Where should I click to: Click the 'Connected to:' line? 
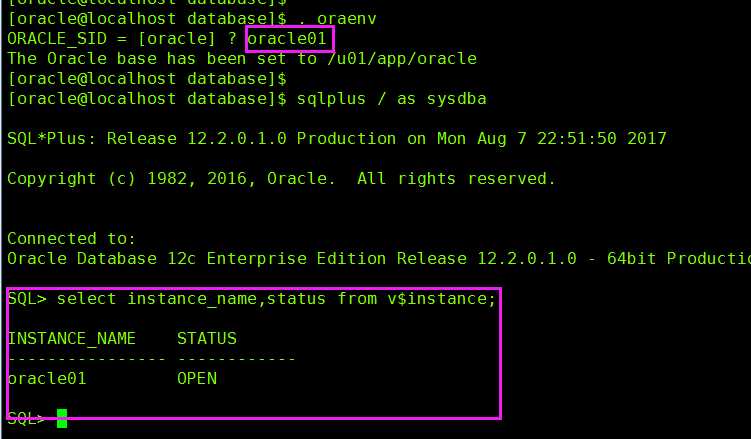(x=71, y=238)
